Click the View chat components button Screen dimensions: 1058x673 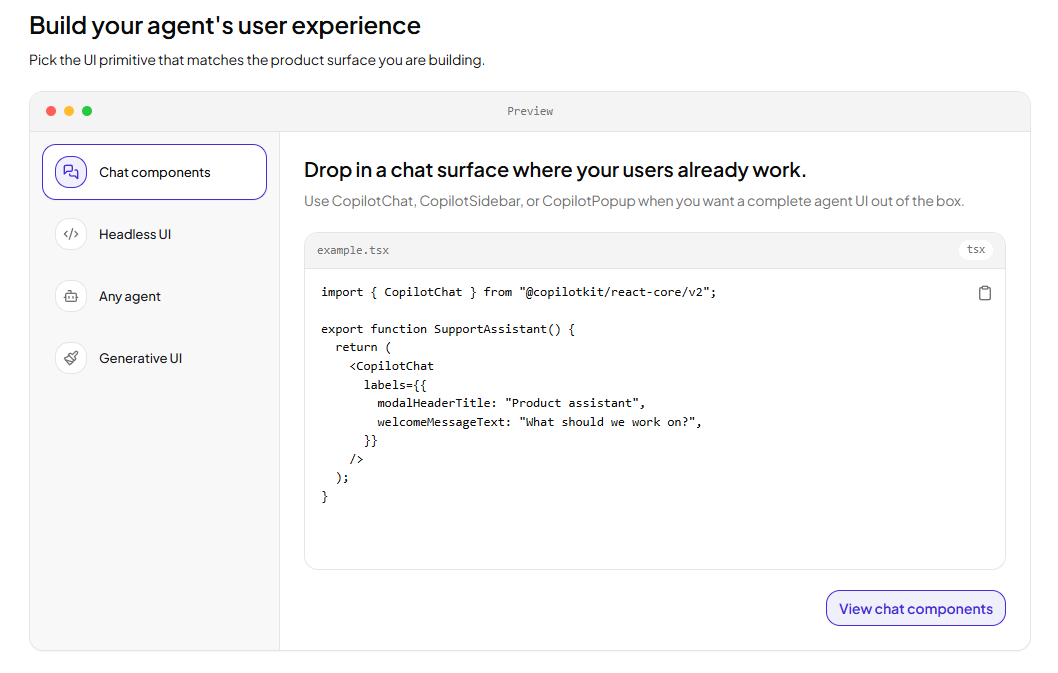pyautogui.click(x=916, y=608)
